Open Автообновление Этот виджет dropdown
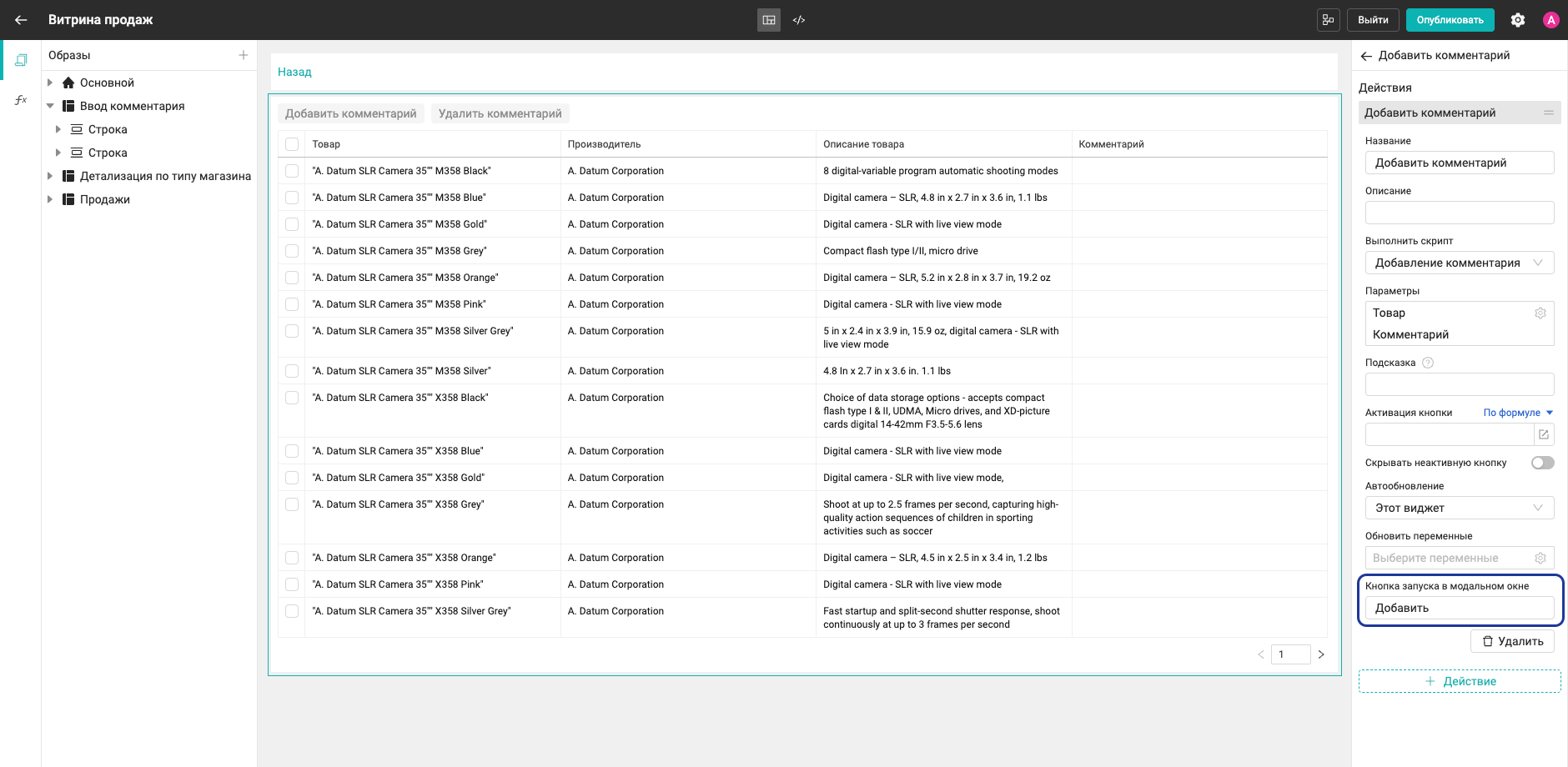 pyautogui.click(x=1460, y=508)
